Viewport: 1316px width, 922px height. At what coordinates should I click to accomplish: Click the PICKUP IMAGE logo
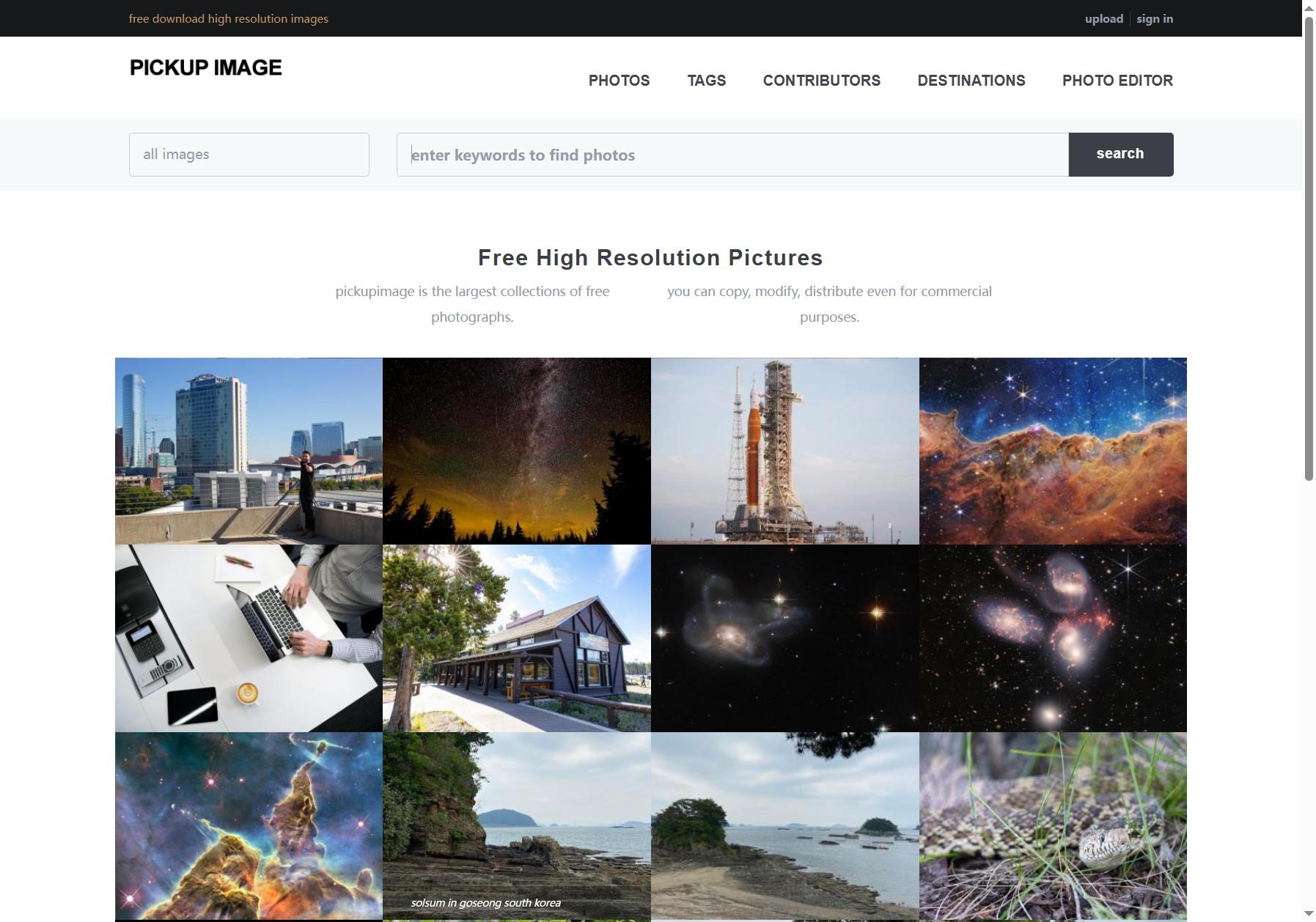206,67
